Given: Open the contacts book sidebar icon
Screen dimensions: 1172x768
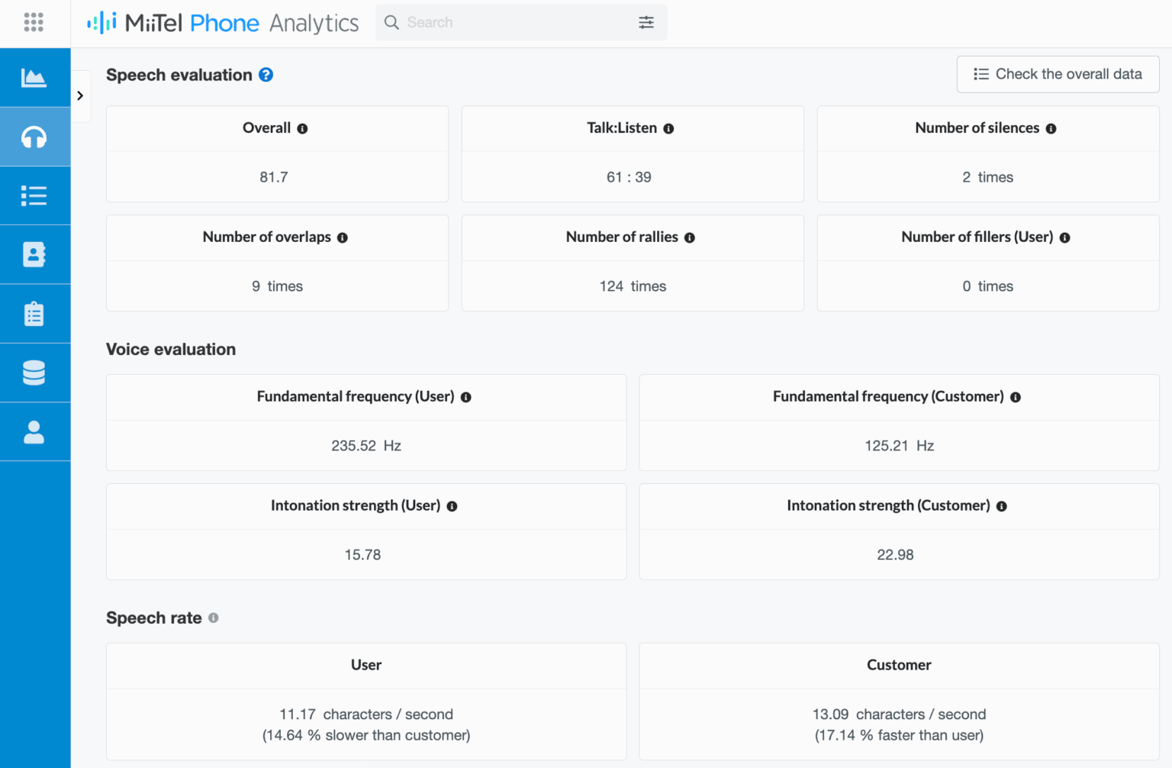Looking at the screenshot, I should click(x=34, y=255).
